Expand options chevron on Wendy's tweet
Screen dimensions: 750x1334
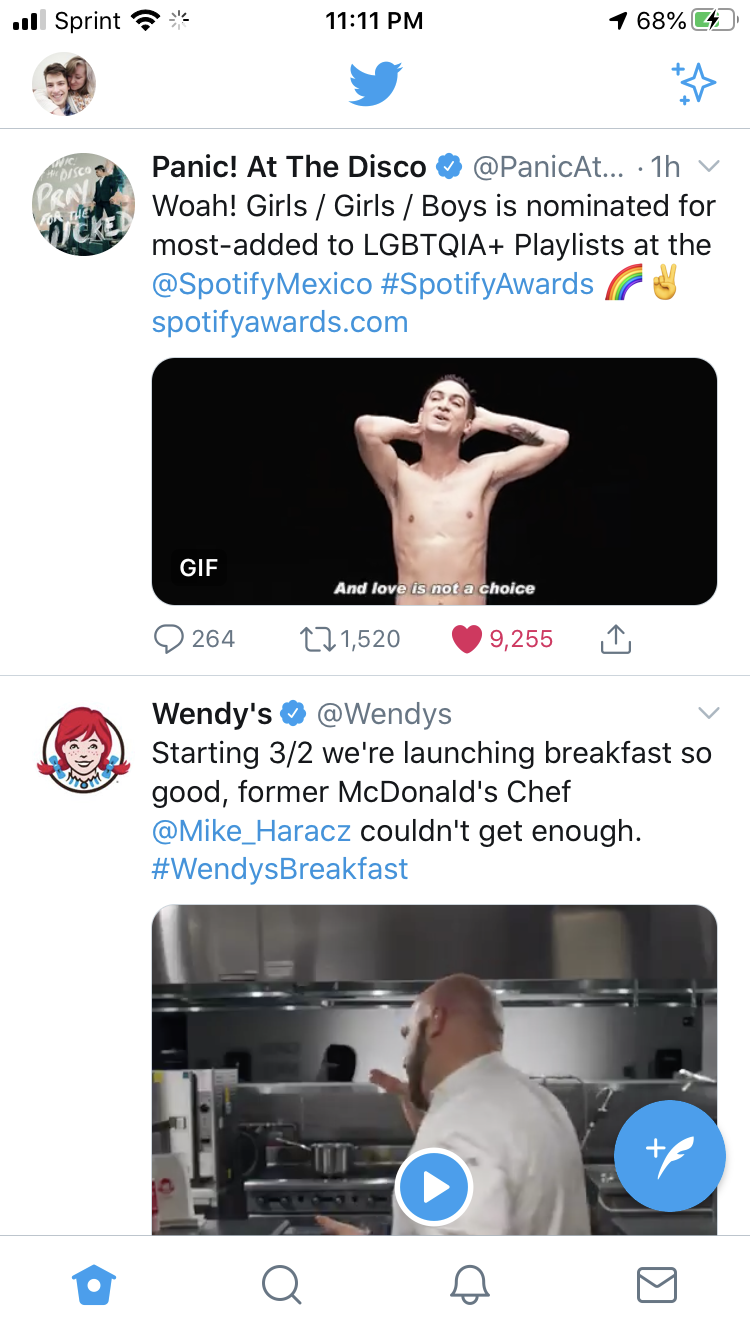coord(708,713)
